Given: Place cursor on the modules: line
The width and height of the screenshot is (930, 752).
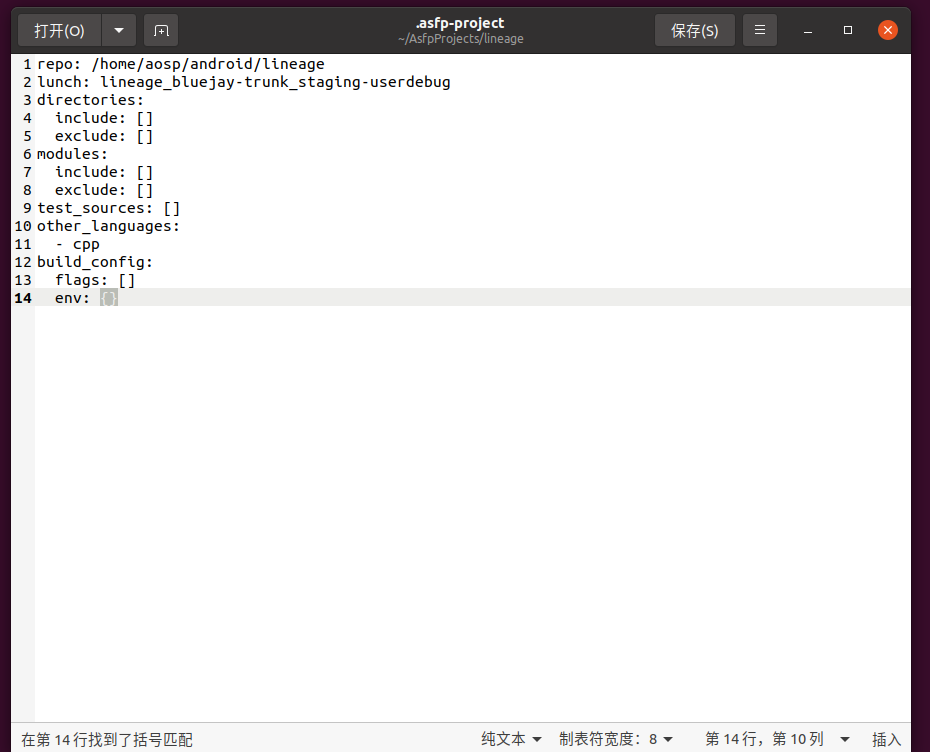Looking at the screenshot, I should point(72,154).
